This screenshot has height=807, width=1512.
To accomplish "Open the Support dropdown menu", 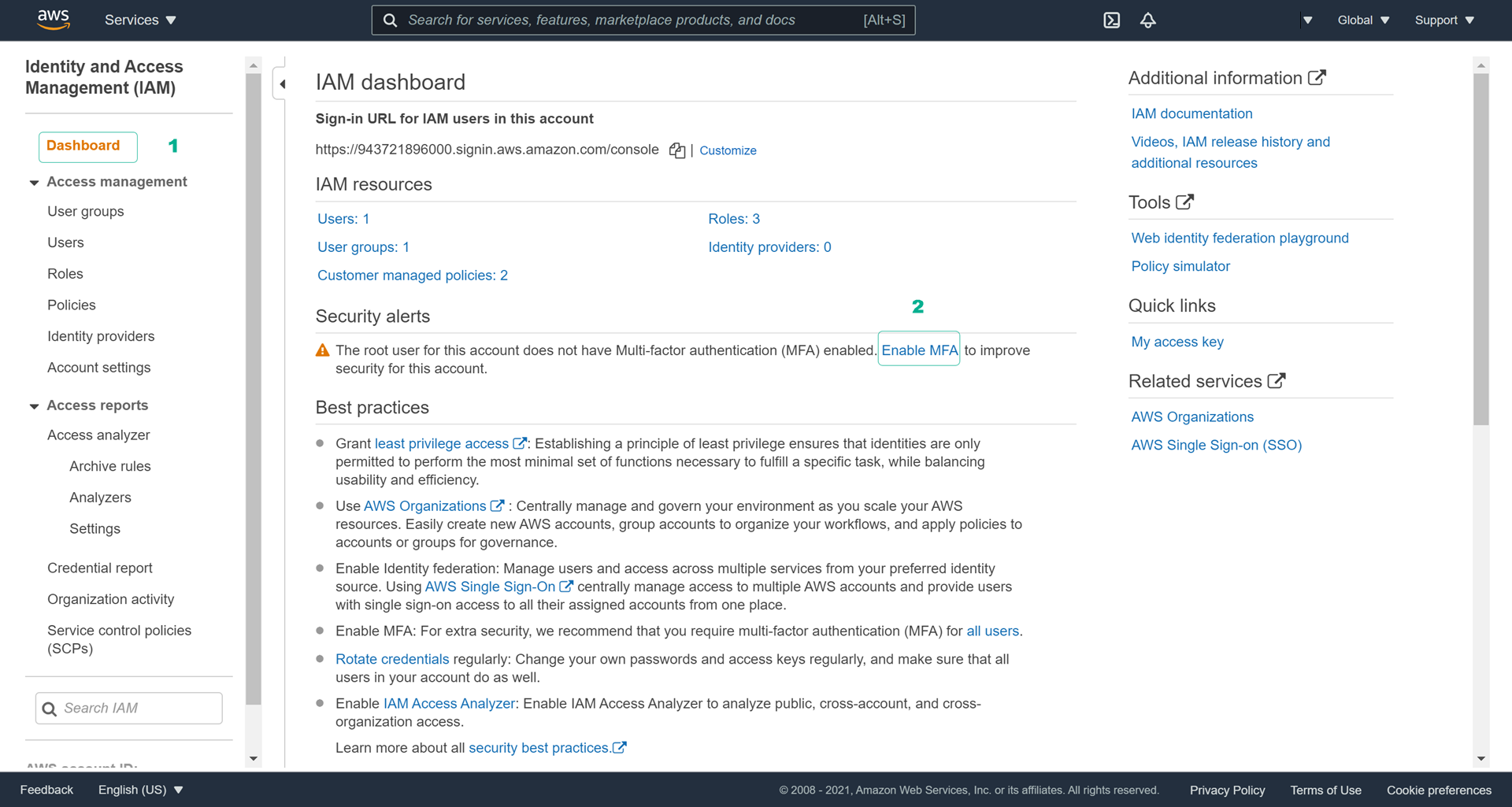I will pyautogui.click(x=1444, y=20).
